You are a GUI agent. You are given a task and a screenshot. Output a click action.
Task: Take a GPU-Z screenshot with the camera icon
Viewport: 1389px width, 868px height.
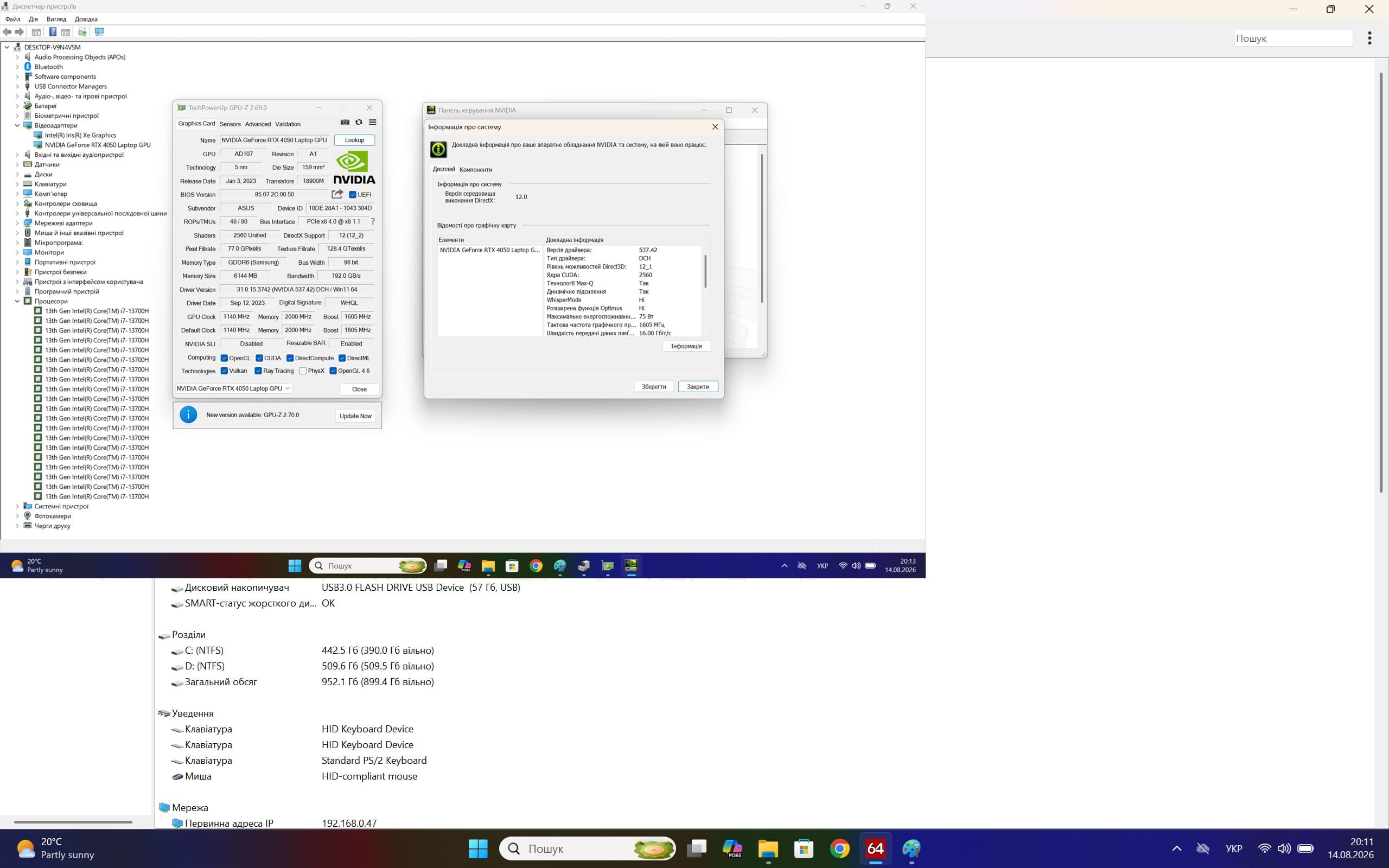pyautogui.click(x=345, y=122)
